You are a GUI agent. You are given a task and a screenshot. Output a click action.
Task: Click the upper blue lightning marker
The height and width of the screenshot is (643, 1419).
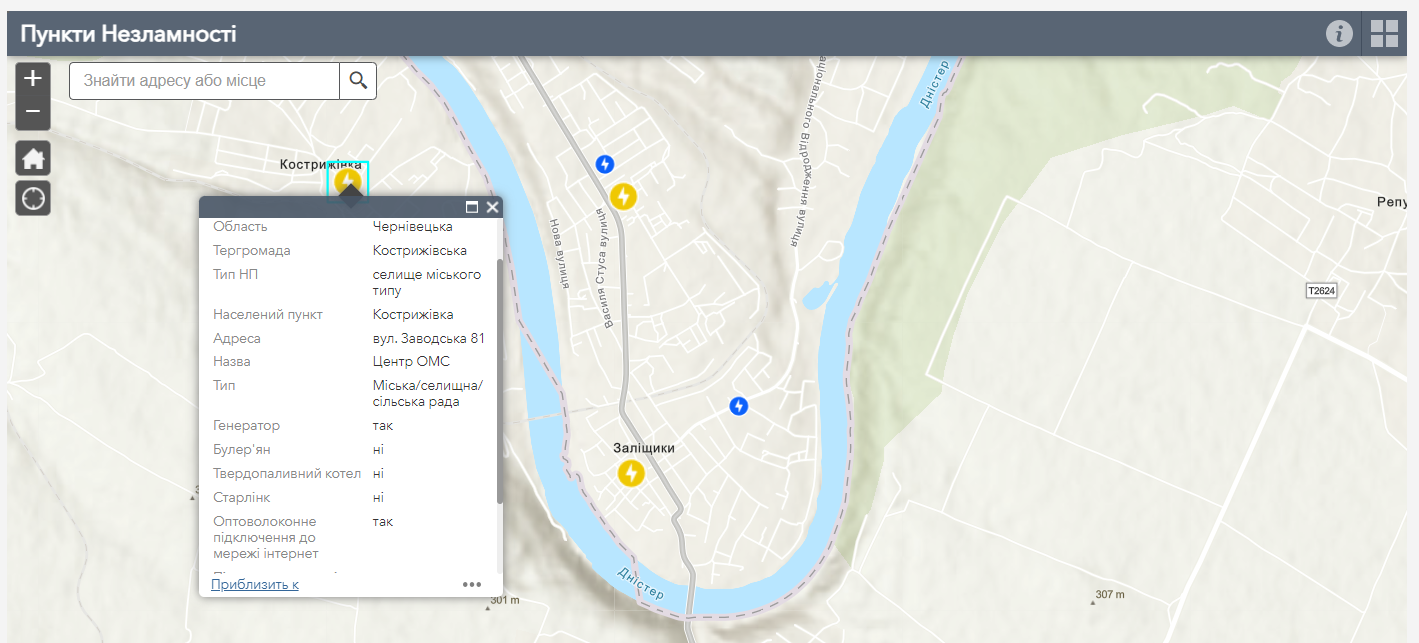[x=604, y=163]
